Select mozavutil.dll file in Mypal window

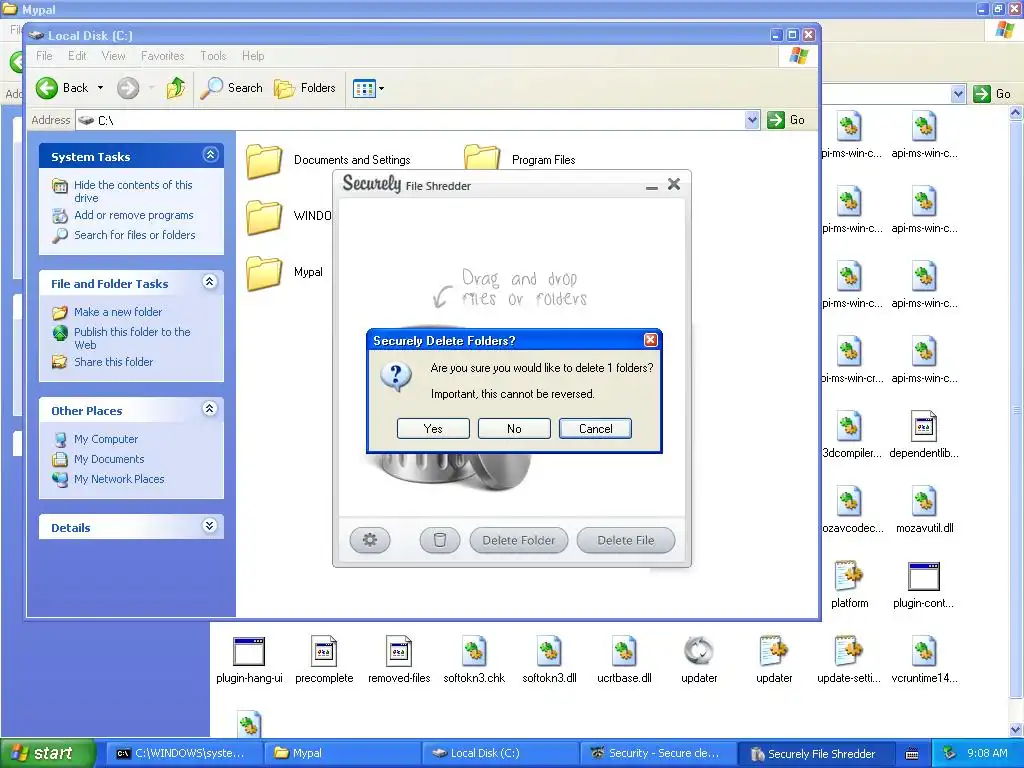[x=924, y=510]
